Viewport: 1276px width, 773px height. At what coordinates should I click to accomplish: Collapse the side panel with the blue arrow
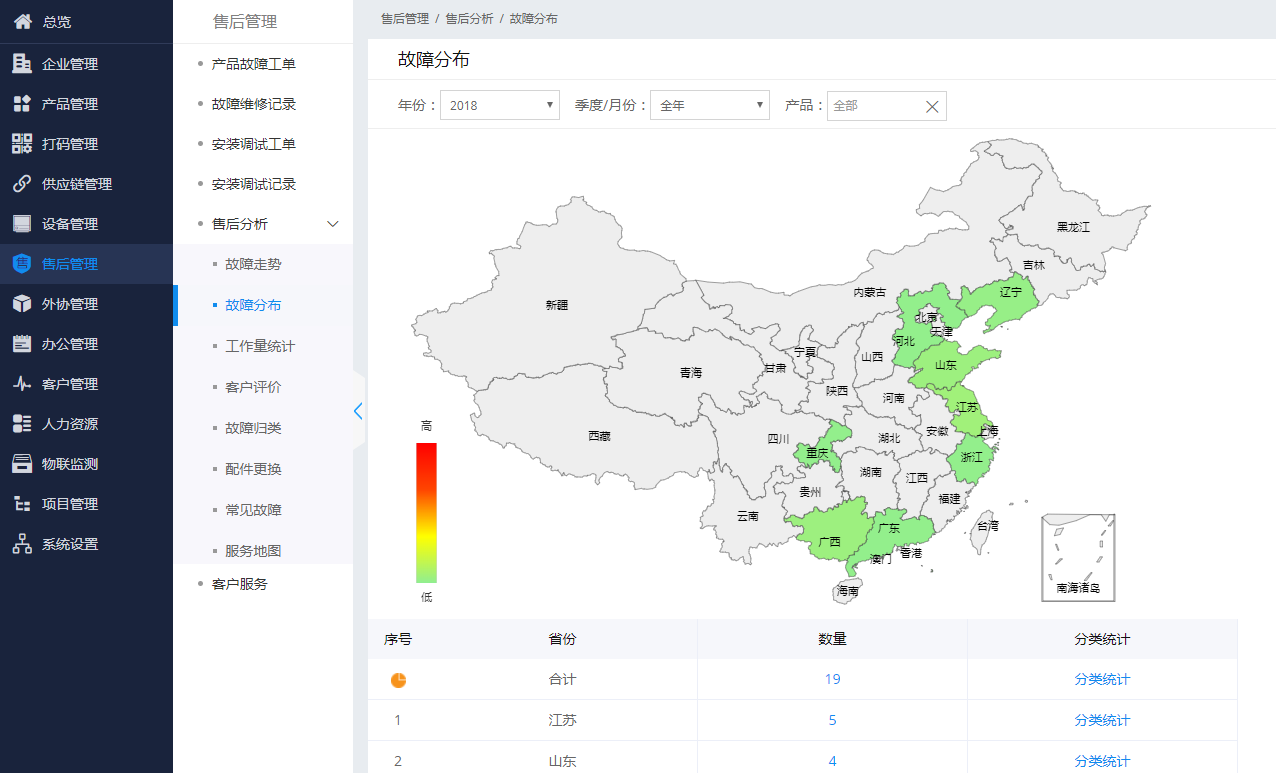pyautogui.click(x=358, y=410)
